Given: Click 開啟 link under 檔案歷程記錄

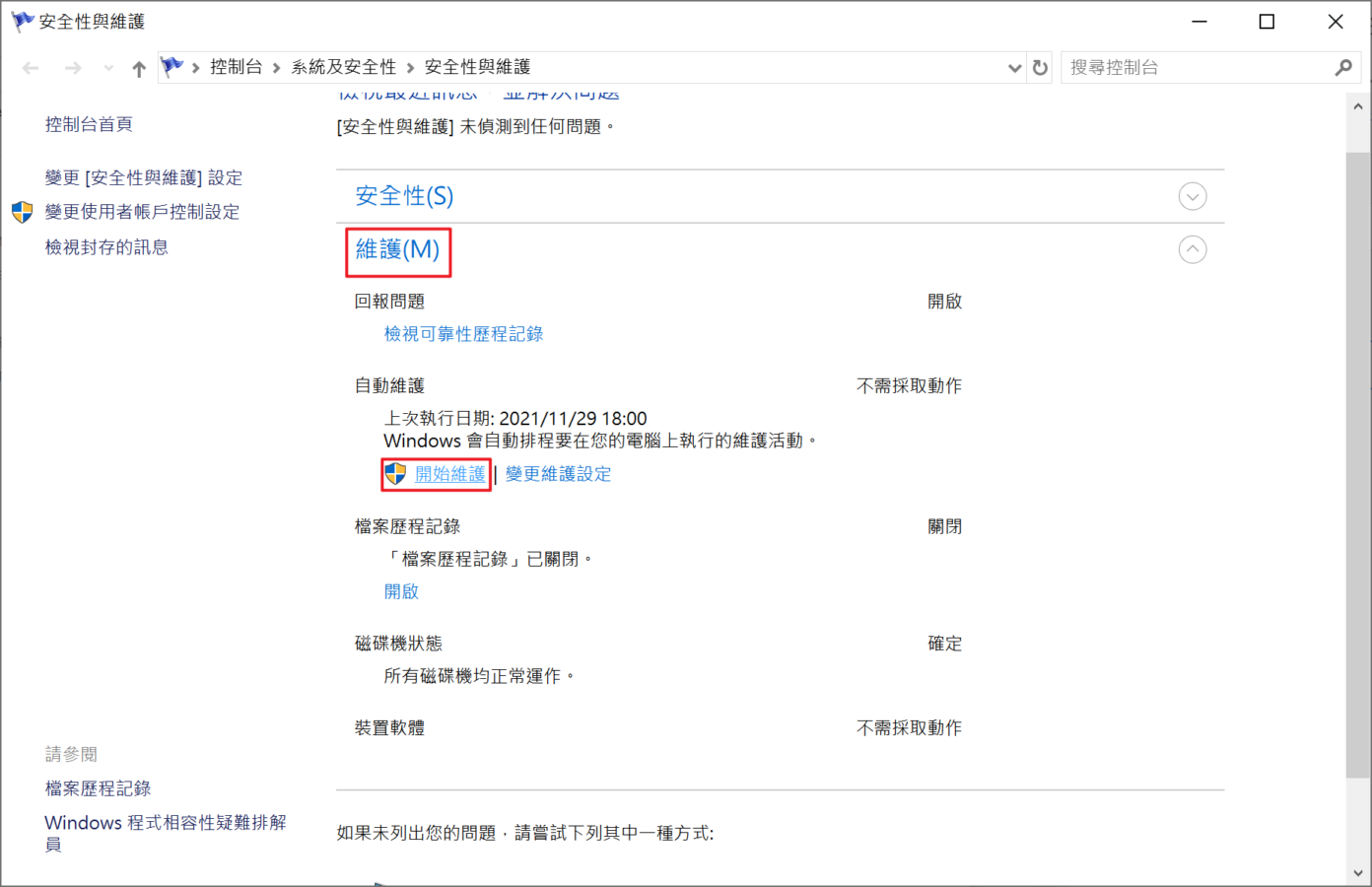Looking at the screenshot, I should tap(401, 591).
